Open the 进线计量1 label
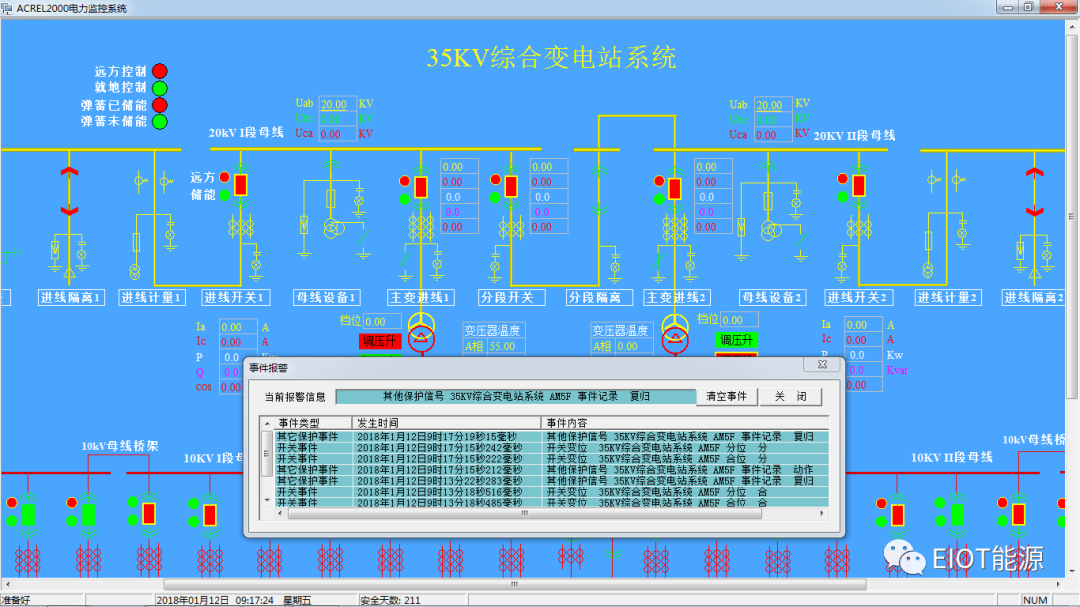Viewport: 1080px width, 607px height. 151,298
